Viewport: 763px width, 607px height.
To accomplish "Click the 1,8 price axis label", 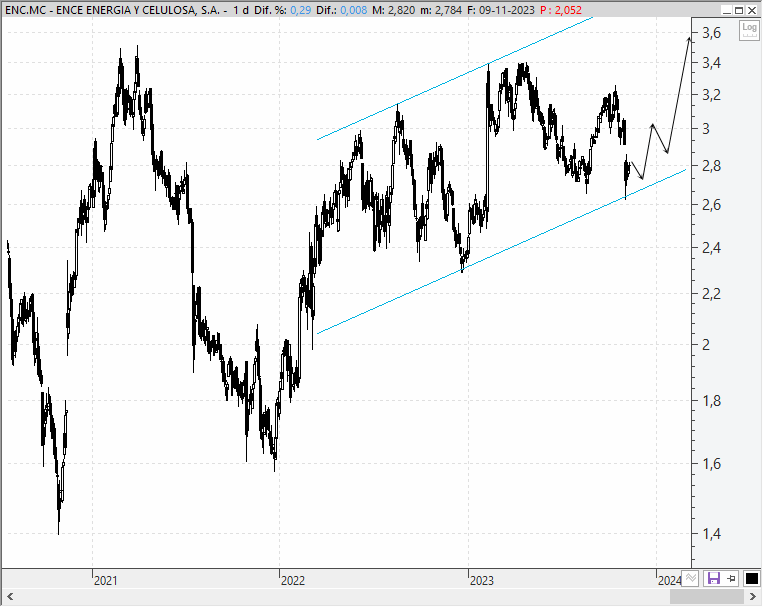I will [x=711, y=401].
